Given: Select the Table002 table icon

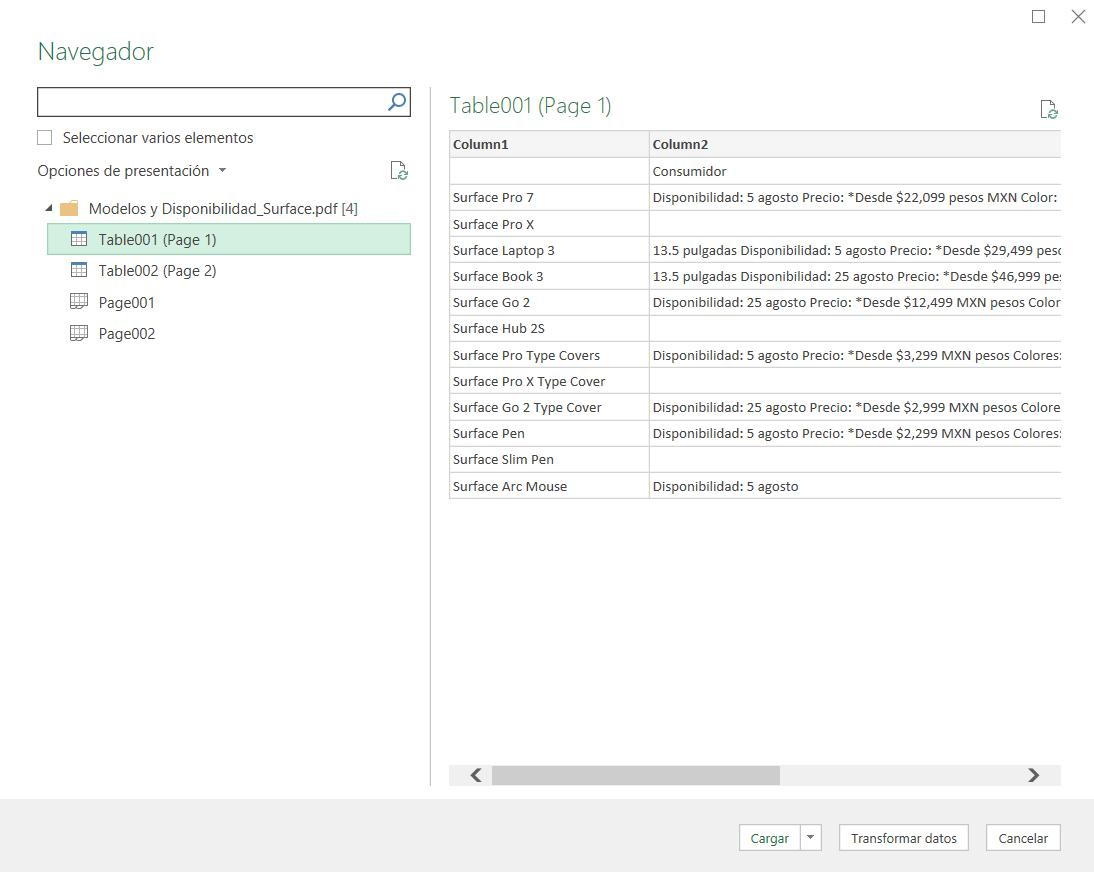Looking at the screenshot, I should coord(78,270).
